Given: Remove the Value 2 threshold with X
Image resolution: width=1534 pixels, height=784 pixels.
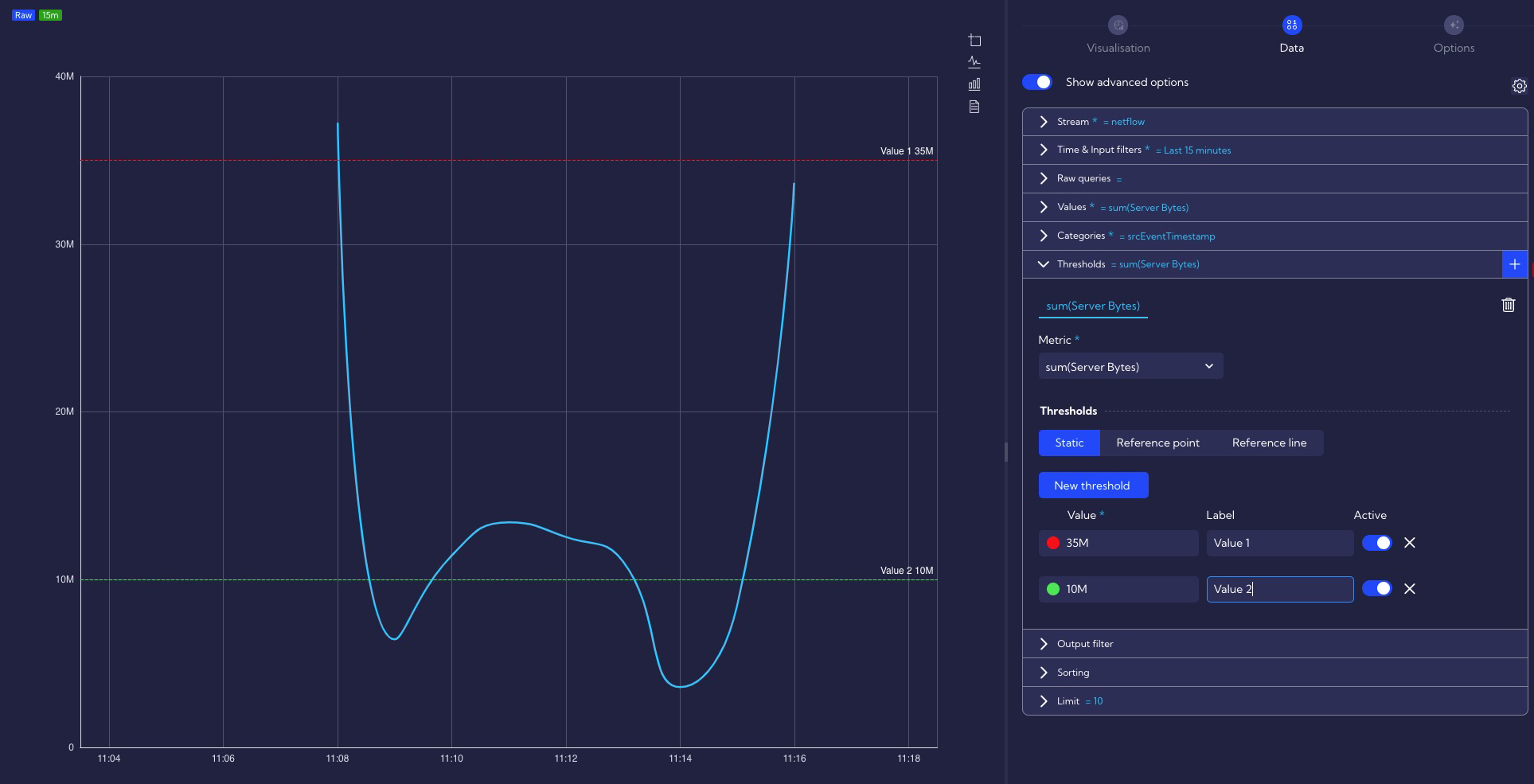Looking at the screenshot, I should click(1409, 589).
